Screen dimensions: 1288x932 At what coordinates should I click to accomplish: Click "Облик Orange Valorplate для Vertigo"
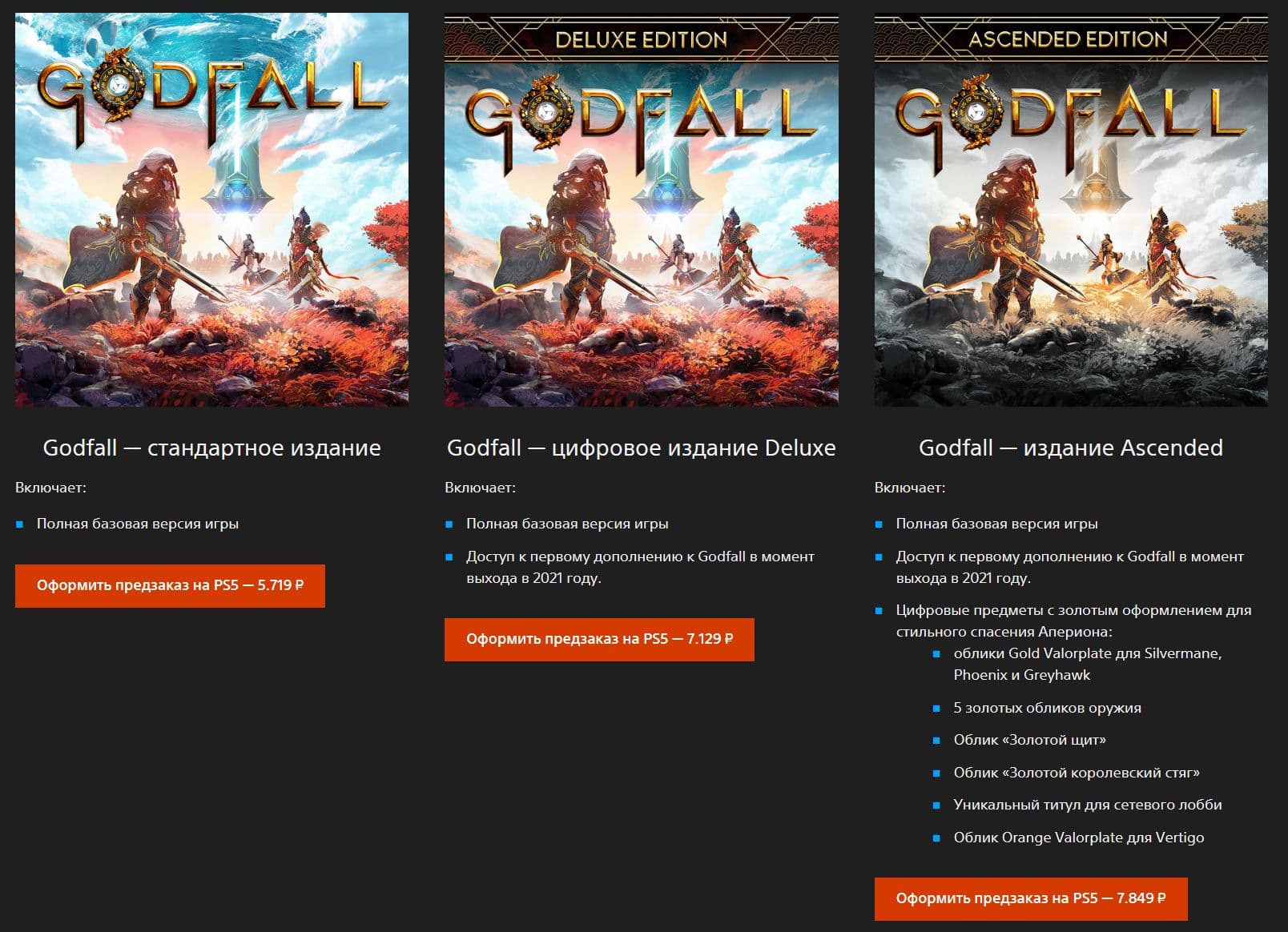point(1079,838)
